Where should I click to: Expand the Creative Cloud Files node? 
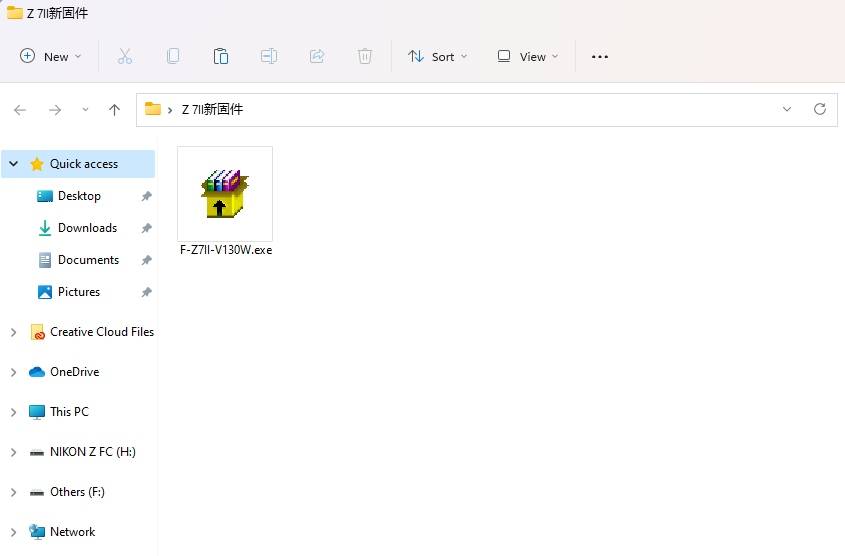coord(13,332)
